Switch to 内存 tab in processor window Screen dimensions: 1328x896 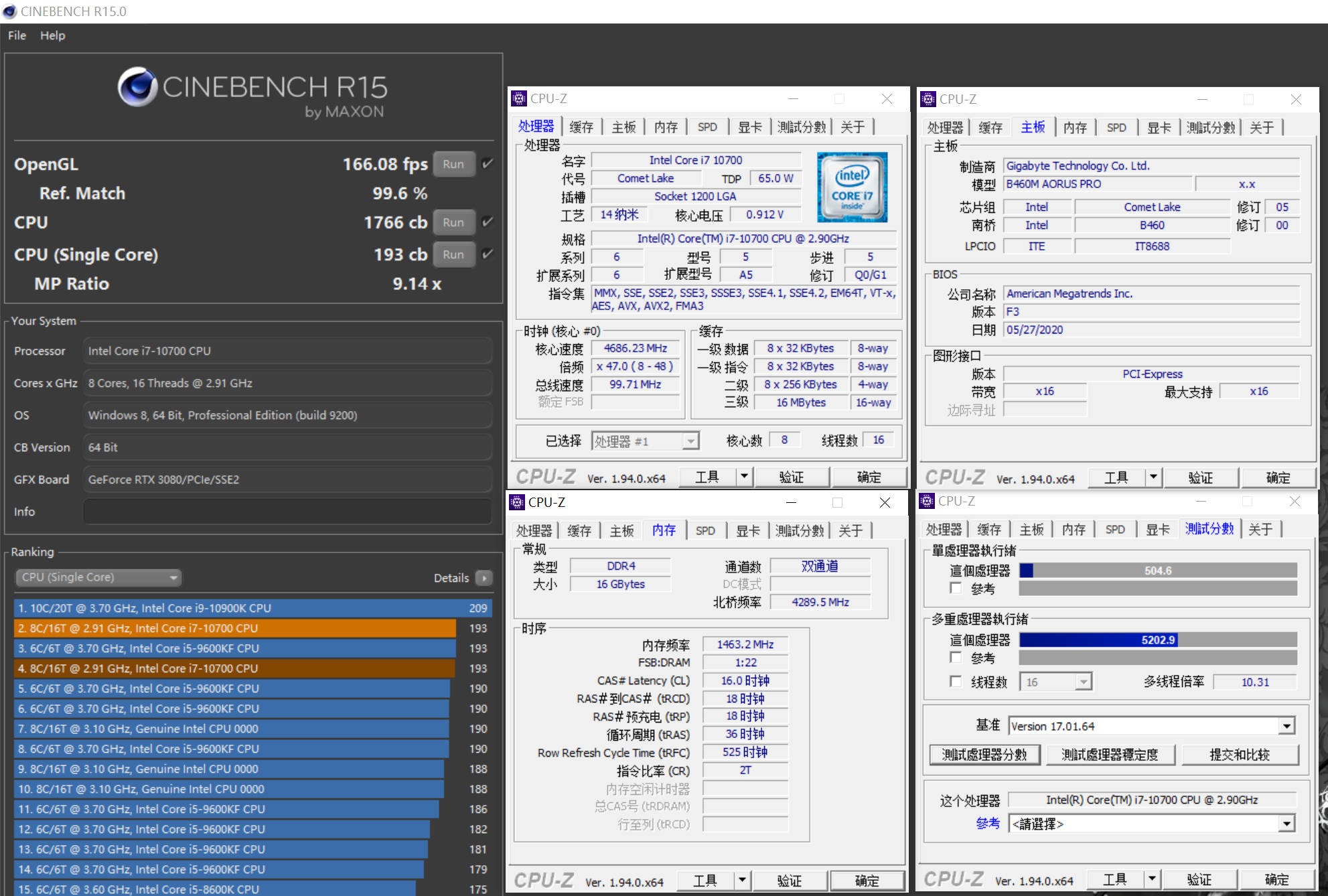pos(666,127)
